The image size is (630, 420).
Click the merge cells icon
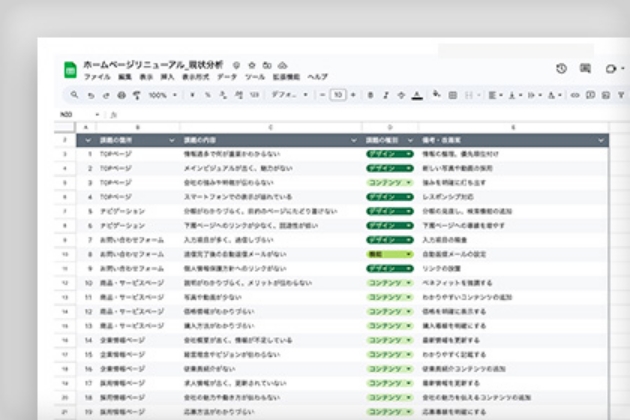tap(468, 95)
